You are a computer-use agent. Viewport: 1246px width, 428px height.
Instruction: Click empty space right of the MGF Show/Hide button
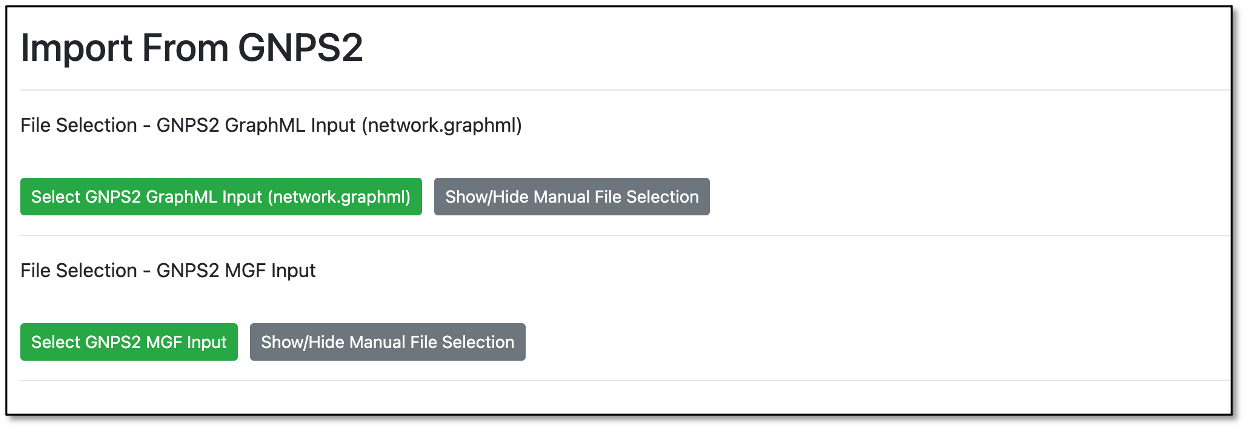(x=878, y=342)
